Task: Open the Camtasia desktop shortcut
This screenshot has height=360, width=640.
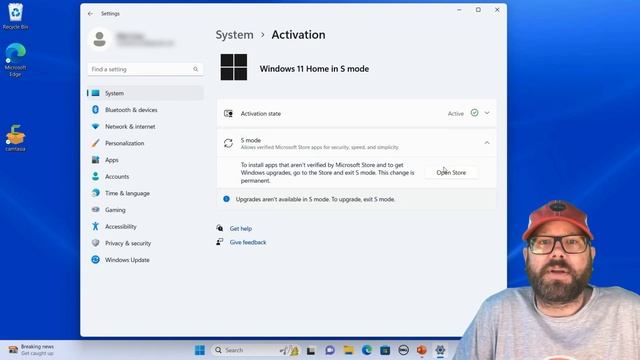Action: 16,138
